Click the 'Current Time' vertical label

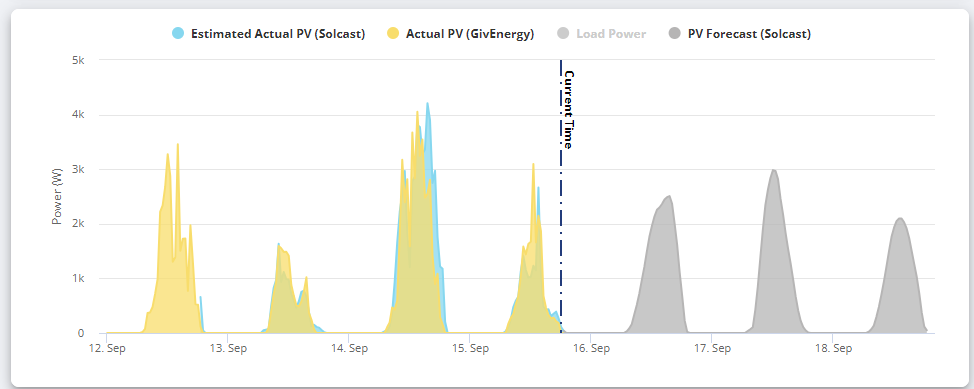click(568, 109)
